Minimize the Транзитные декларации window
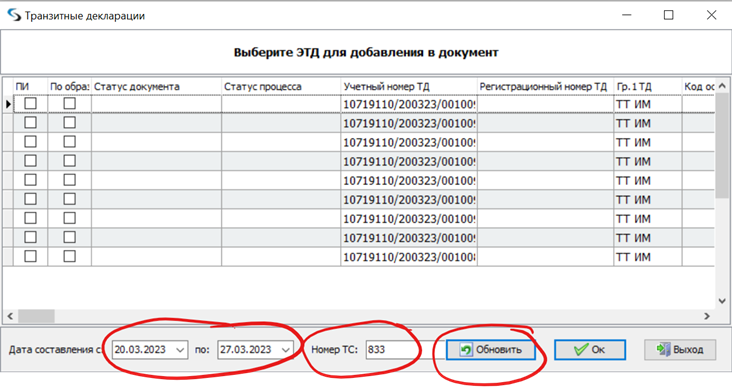Screen dimensions: 732x387 (626, 15)
